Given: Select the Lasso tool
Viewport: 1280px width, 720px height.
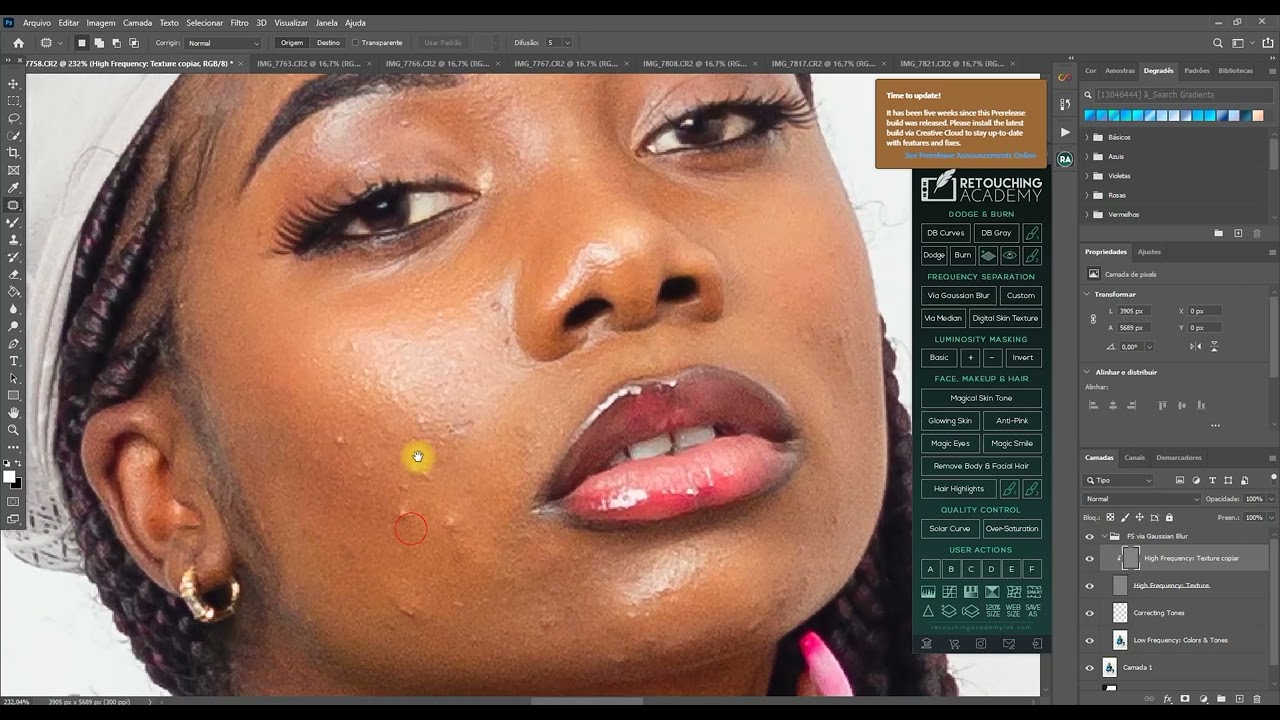Looking at the screenshot, I should pyautogui.click(x=14, y=118).
